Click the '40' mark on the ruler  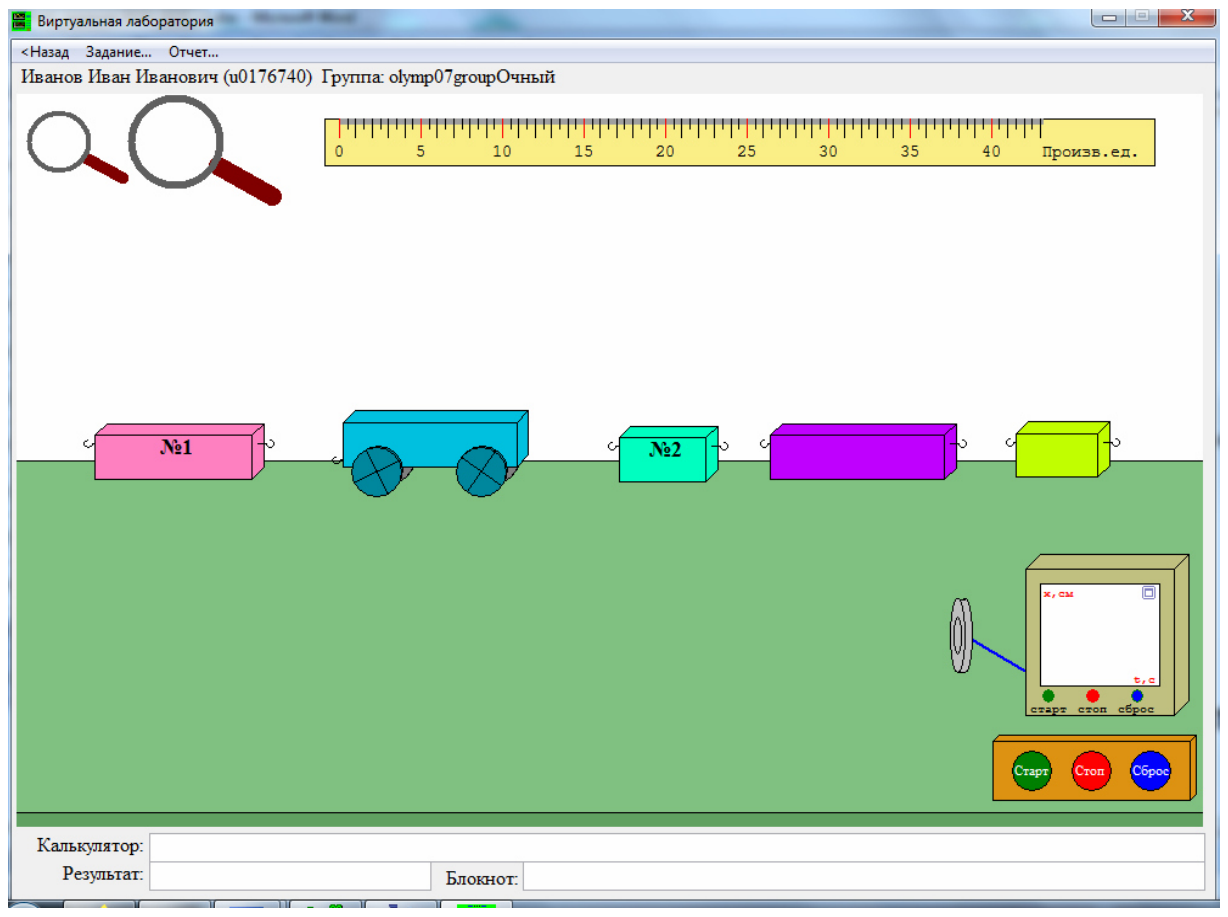point(991,152)
